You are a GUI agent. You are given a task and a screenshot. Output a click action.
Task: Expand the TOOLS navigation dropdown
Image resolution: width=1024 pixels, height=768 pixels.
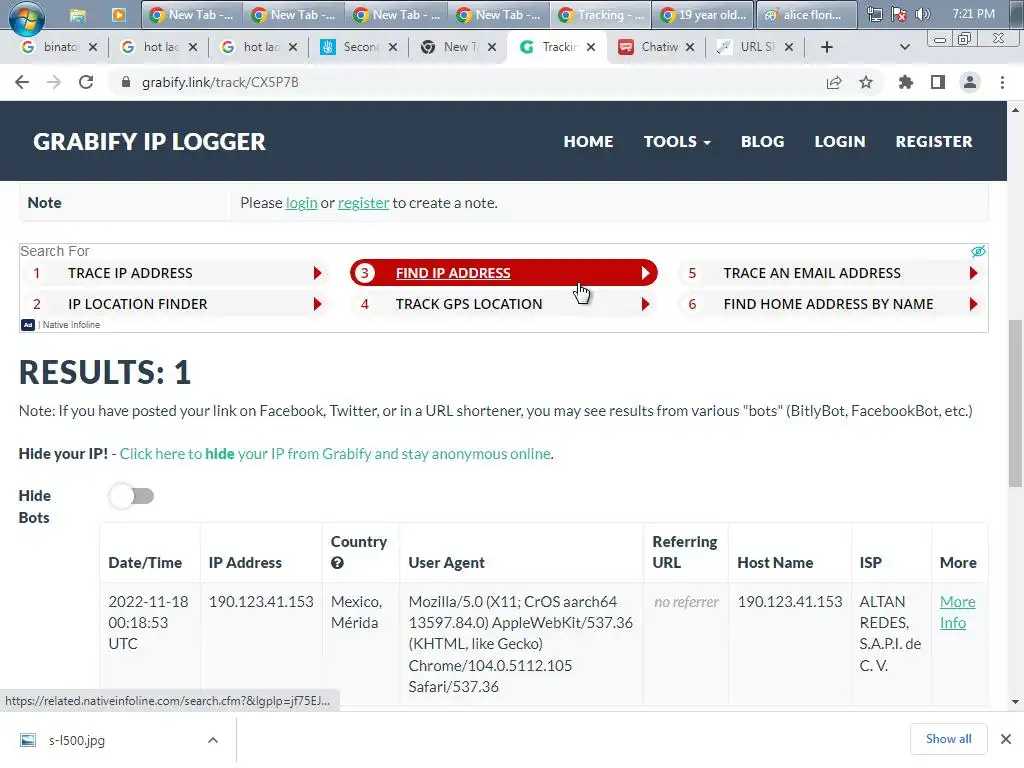click(677, 142)
